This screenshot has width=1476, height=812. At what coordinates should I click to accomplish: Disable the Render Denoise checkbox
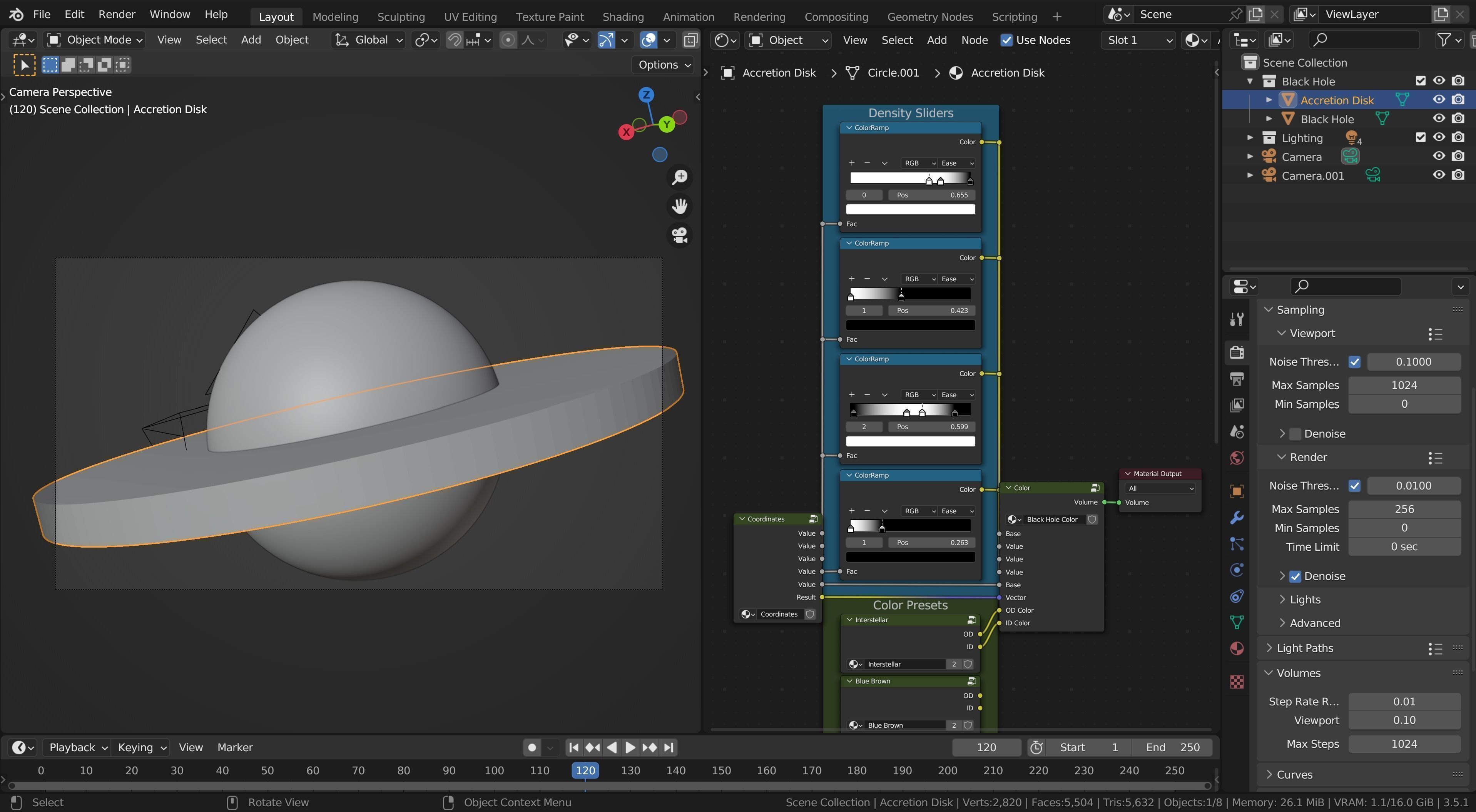(1295, 576)
